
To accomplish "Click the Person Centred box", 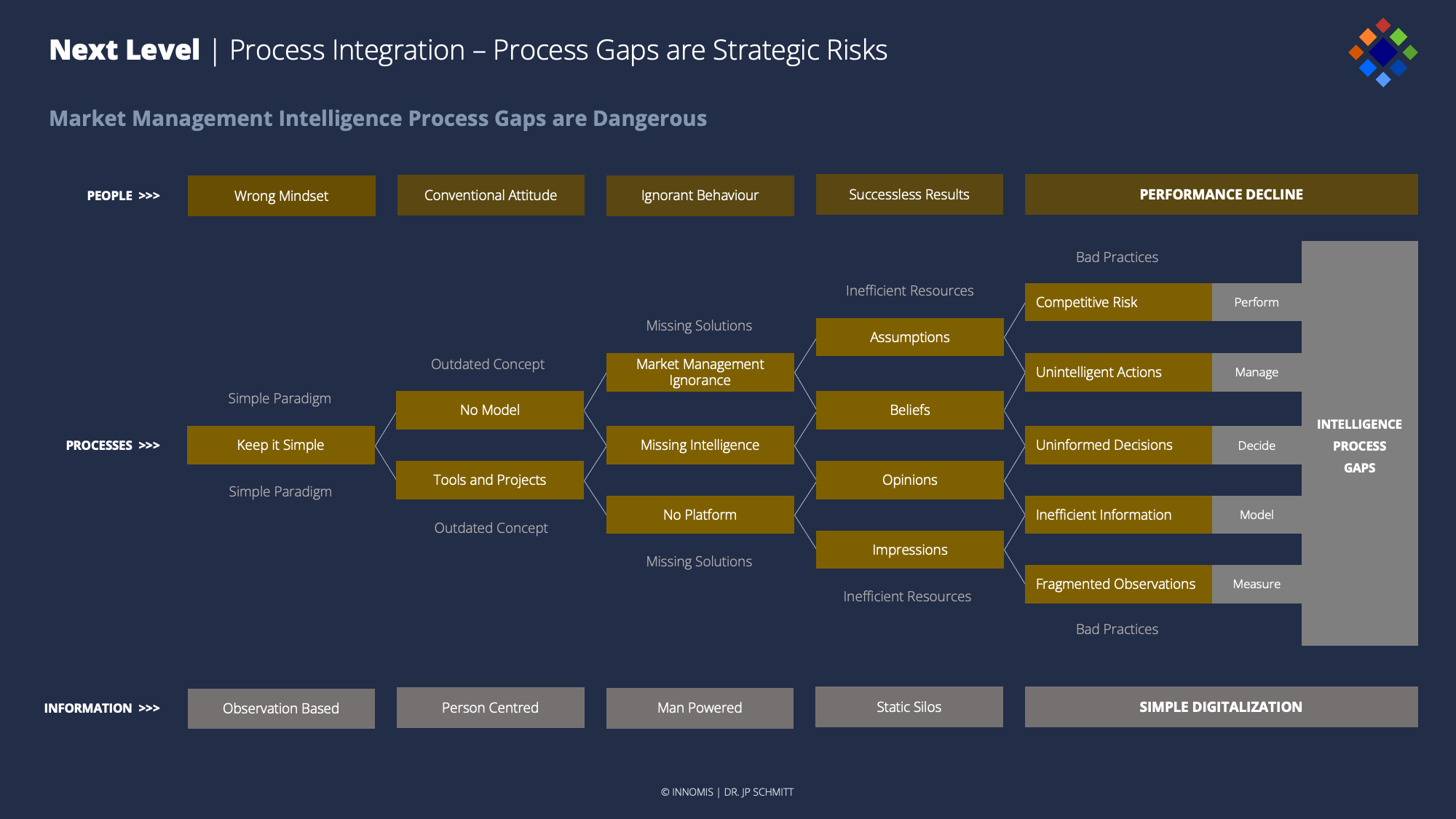I will [490, 708].
